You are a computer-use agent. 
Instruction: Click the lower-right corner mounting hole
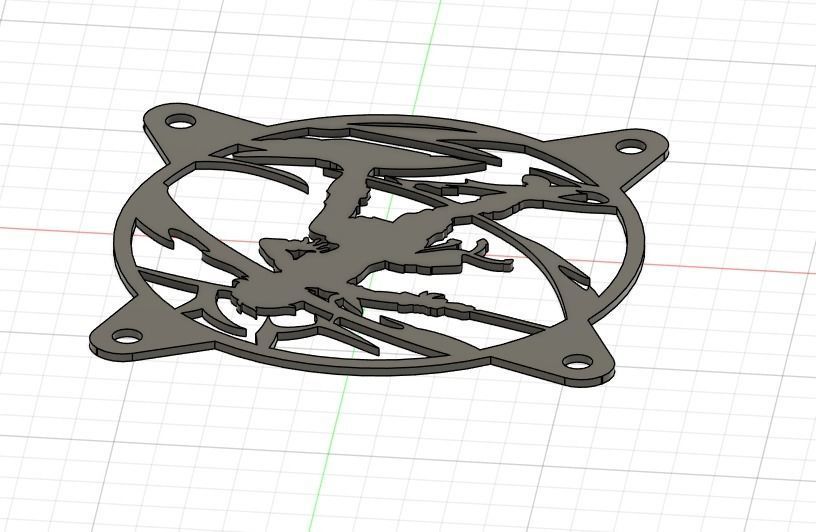(x=578, y=362)
